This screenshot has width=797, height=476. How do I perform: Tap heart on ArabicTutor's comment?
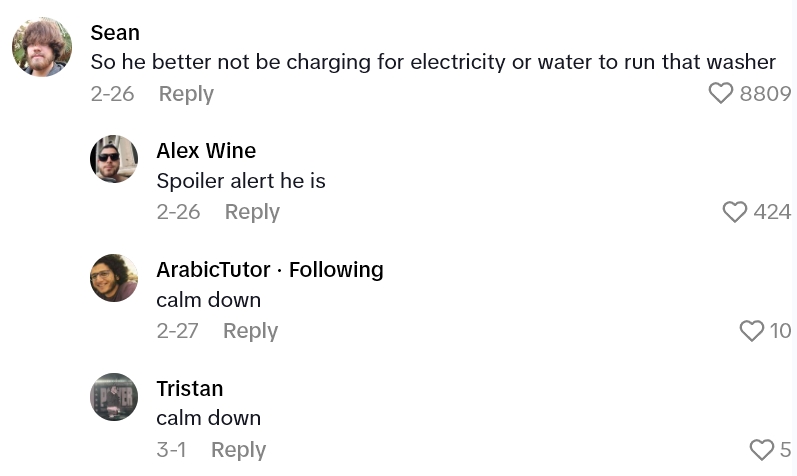(751, 331)
